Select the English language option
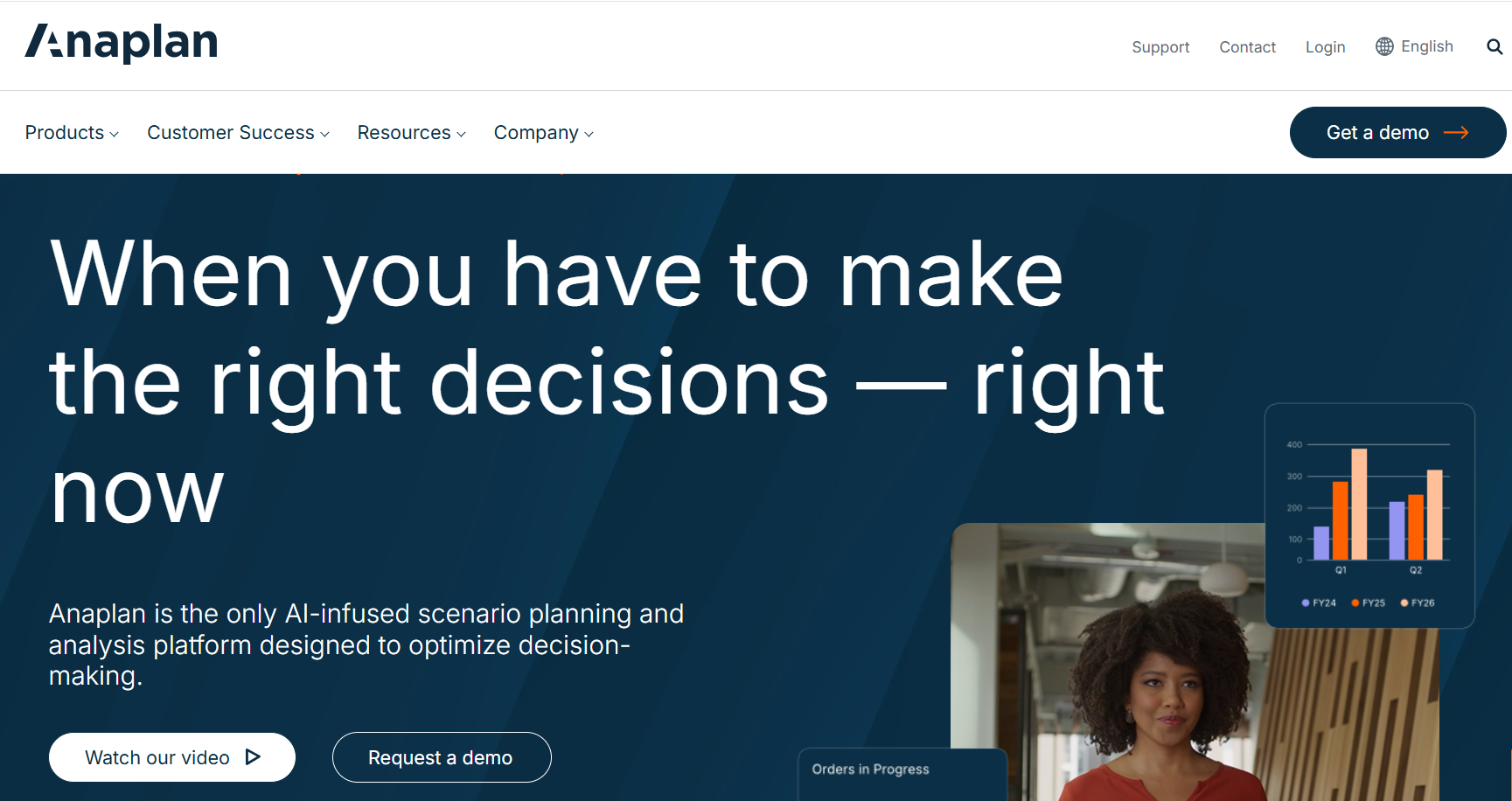Viewport: 1512px width, 801px height. (x=1426, y=46)
